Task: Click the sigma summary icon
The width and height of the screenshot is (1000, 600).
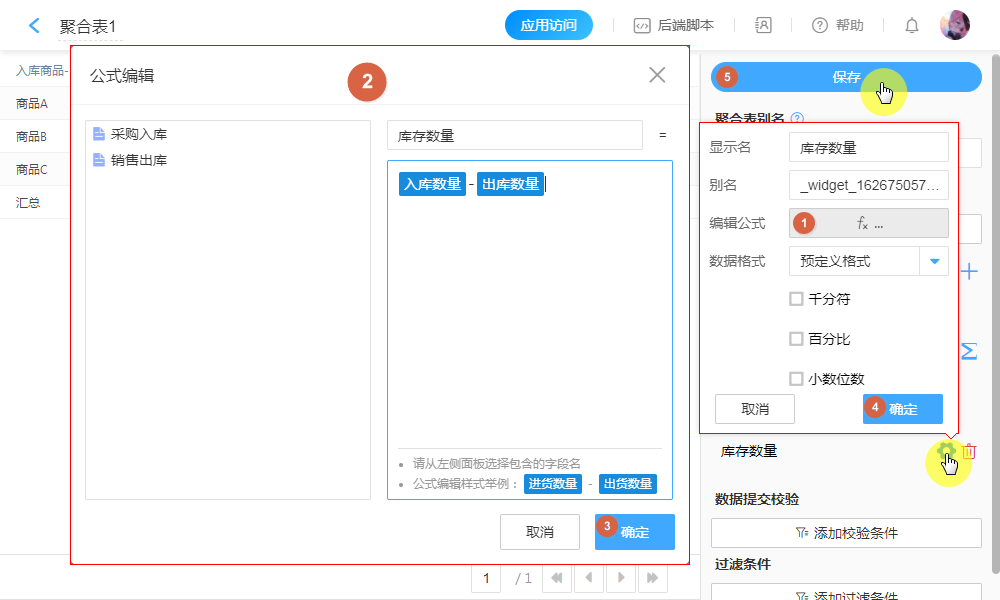Action: pos(969,352)
